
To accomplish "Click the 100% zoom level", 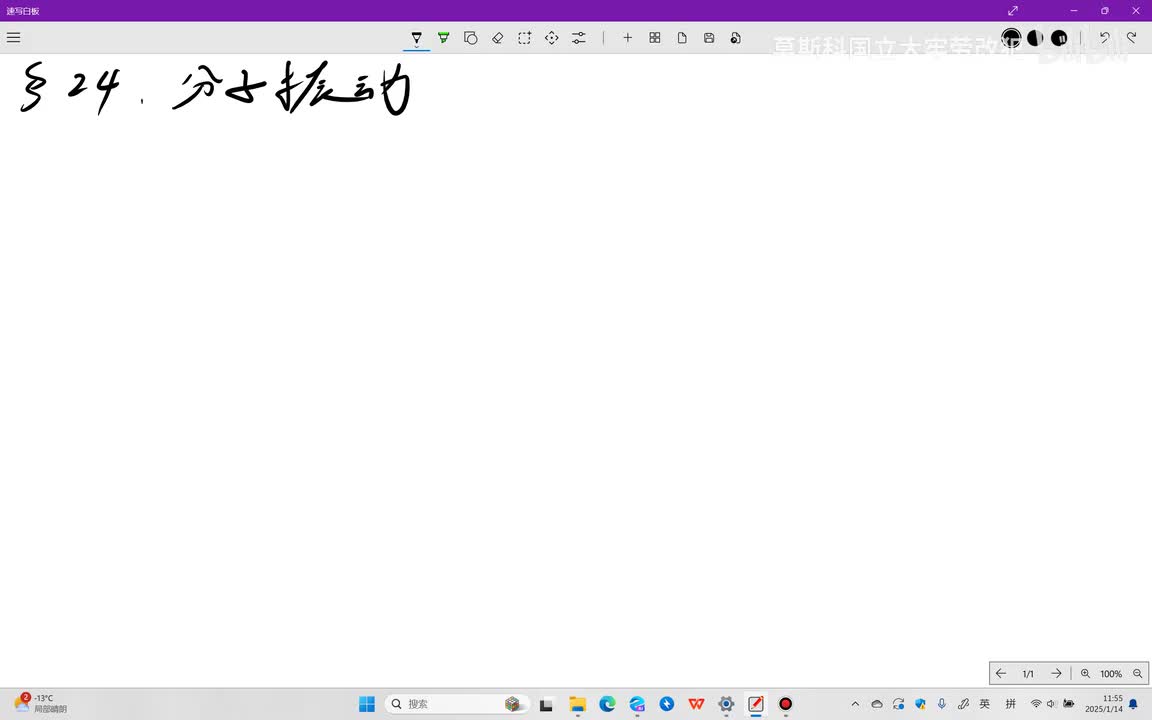I will (1111, 674).
